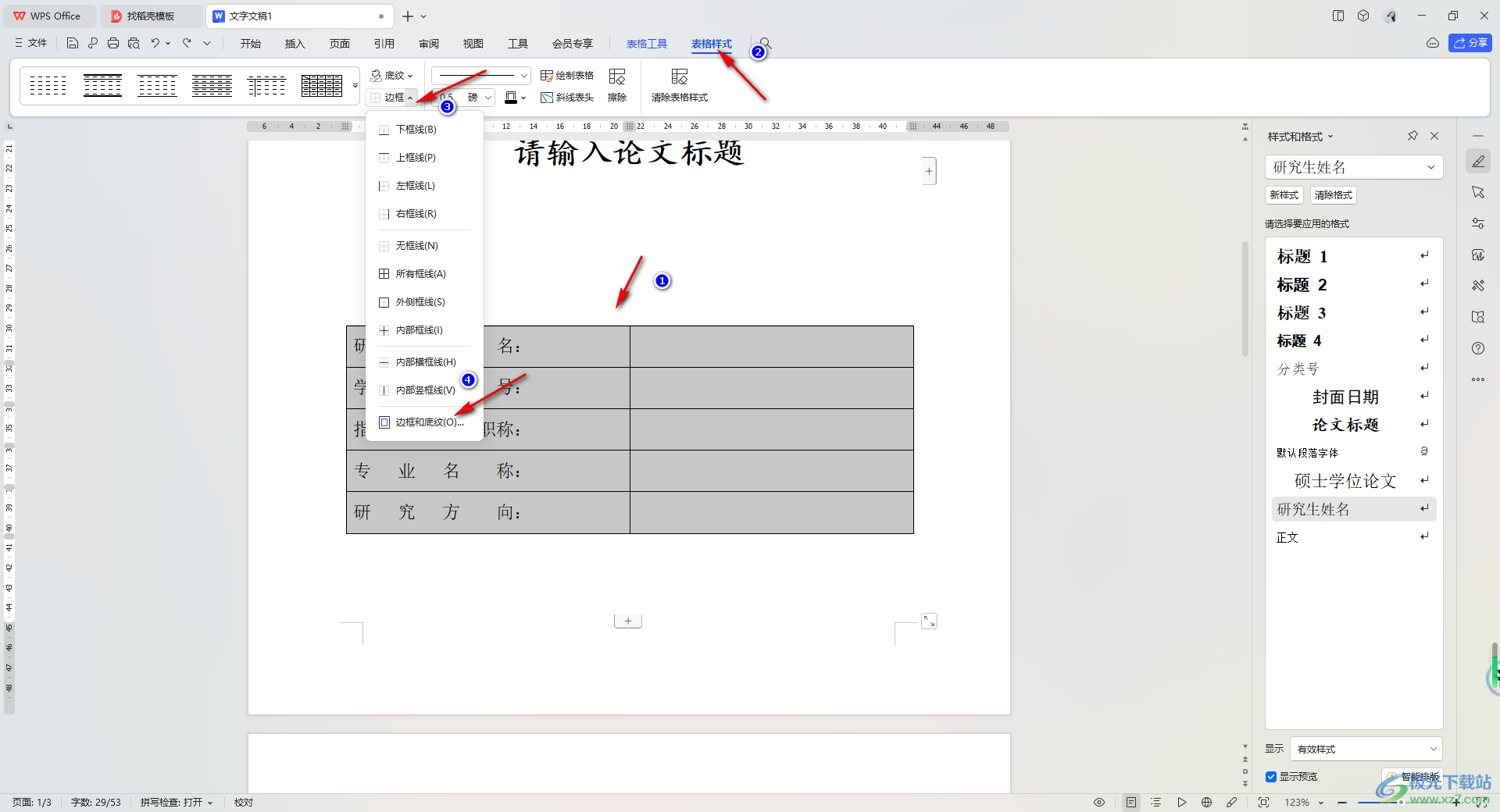
Task: Select No Border (N) menu item
Action: [424, 246]
